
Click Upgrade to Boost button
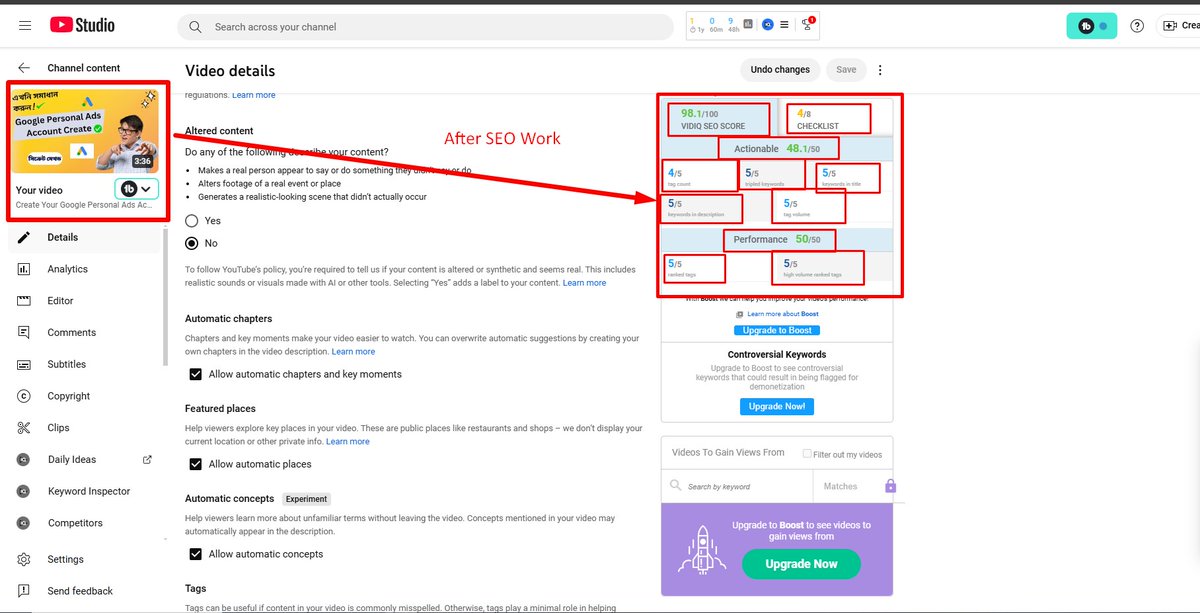tap(777, 330)
